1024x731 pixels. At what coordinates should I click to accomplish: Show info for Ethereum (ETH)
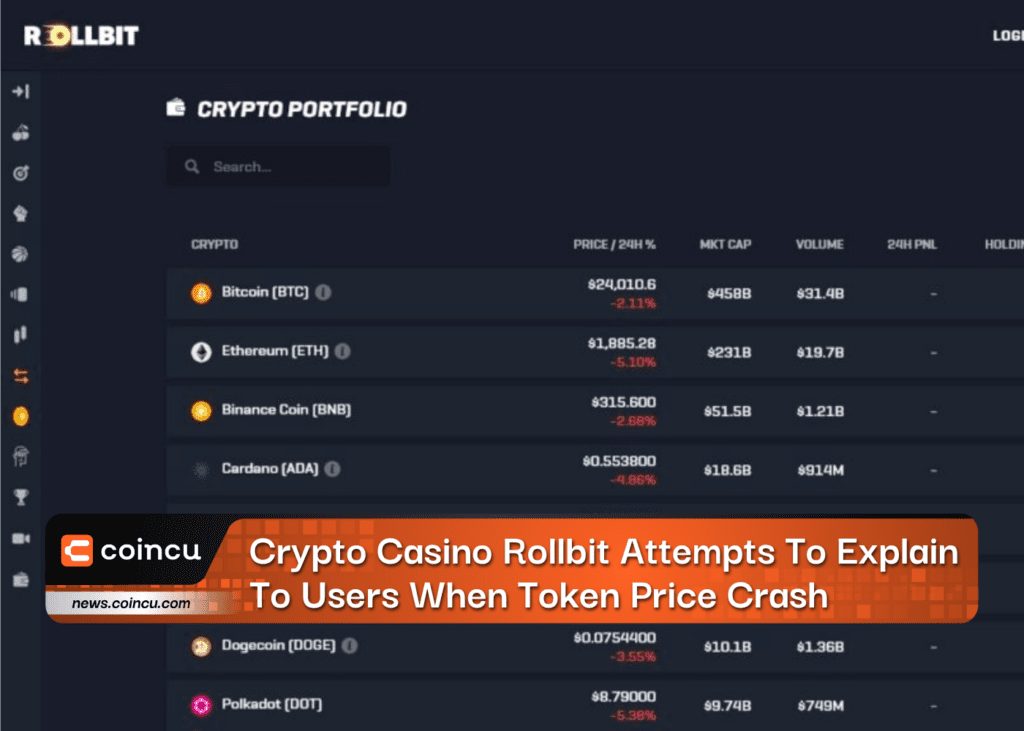342,352
